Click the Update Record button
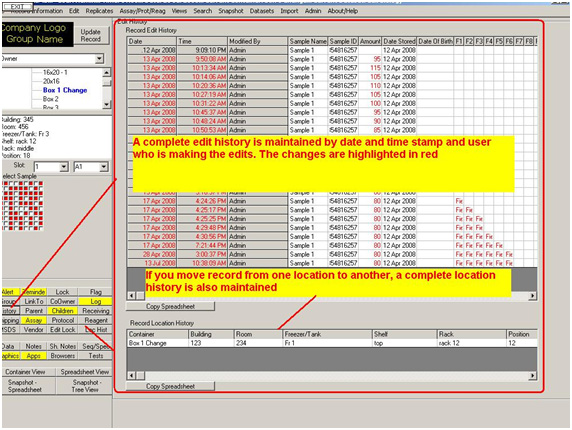 (90, 35)
